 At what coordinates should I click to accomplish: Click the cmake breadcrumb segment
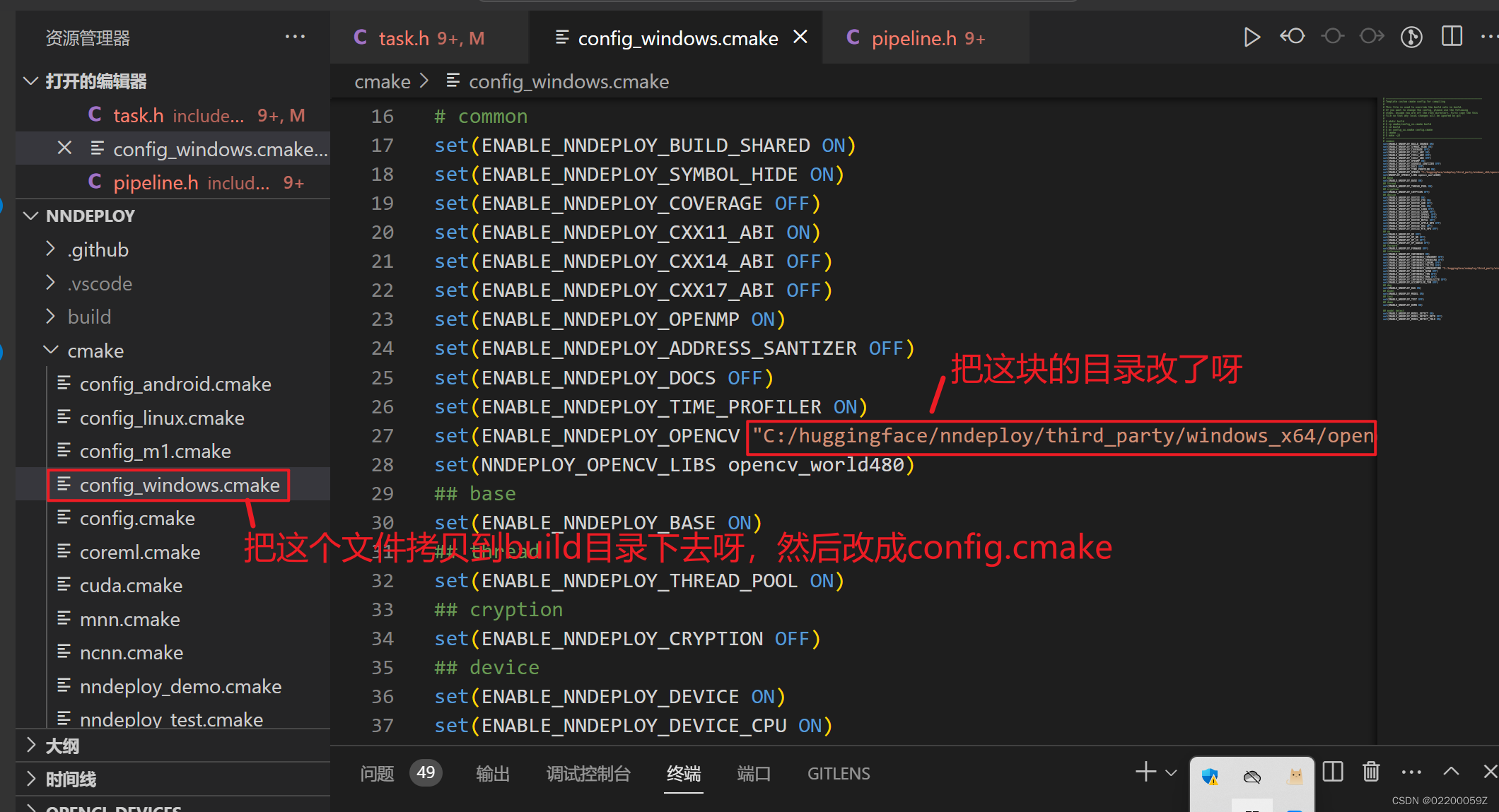pos(383,82)
